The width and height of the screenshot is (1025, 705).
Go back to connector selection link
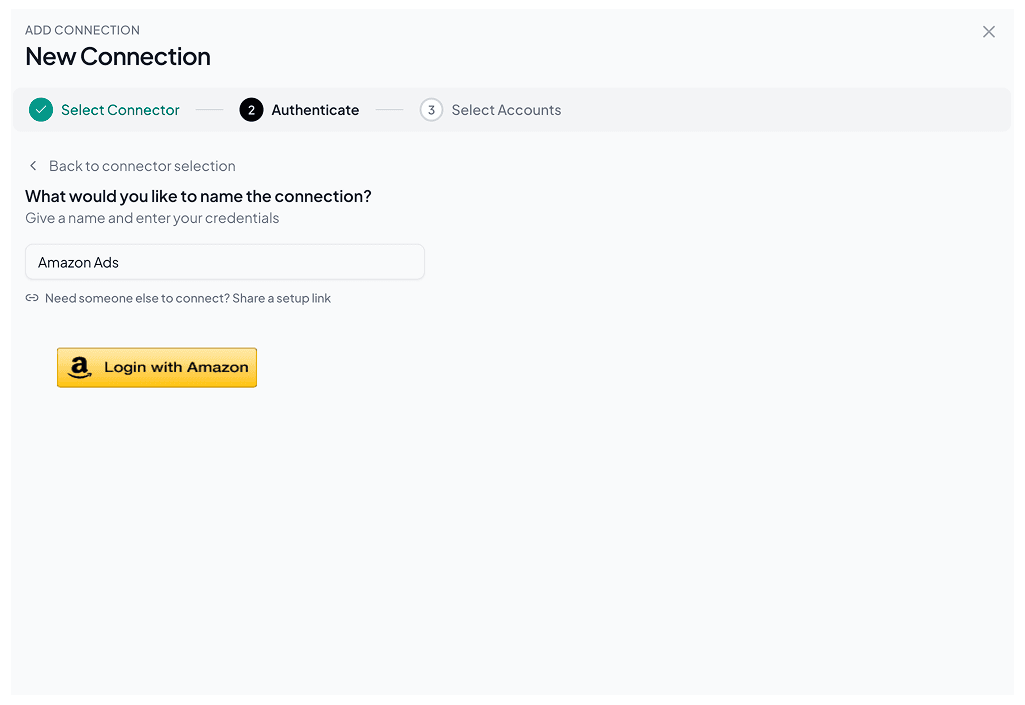tap(142, 166)
